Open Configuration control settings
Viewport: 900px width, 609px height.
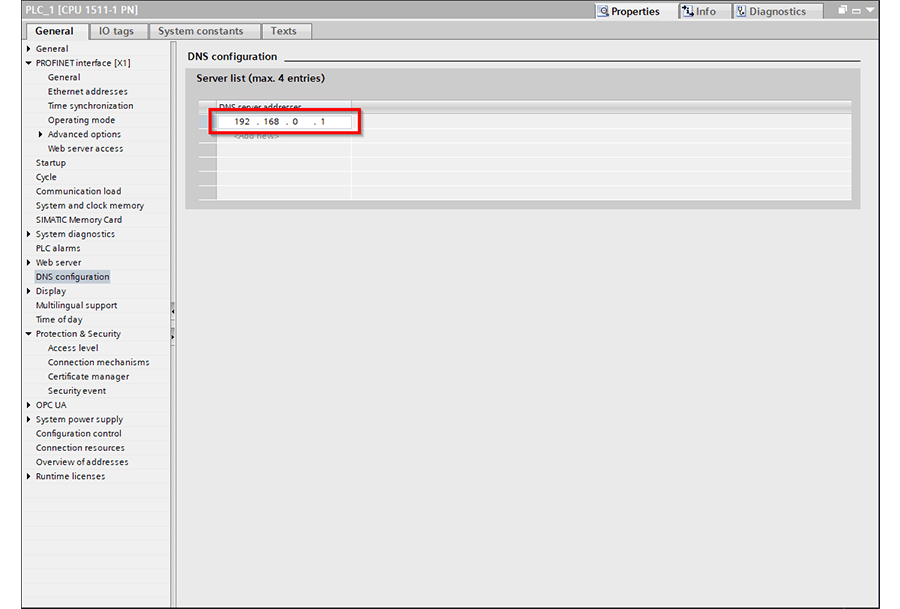pos(79,434)
